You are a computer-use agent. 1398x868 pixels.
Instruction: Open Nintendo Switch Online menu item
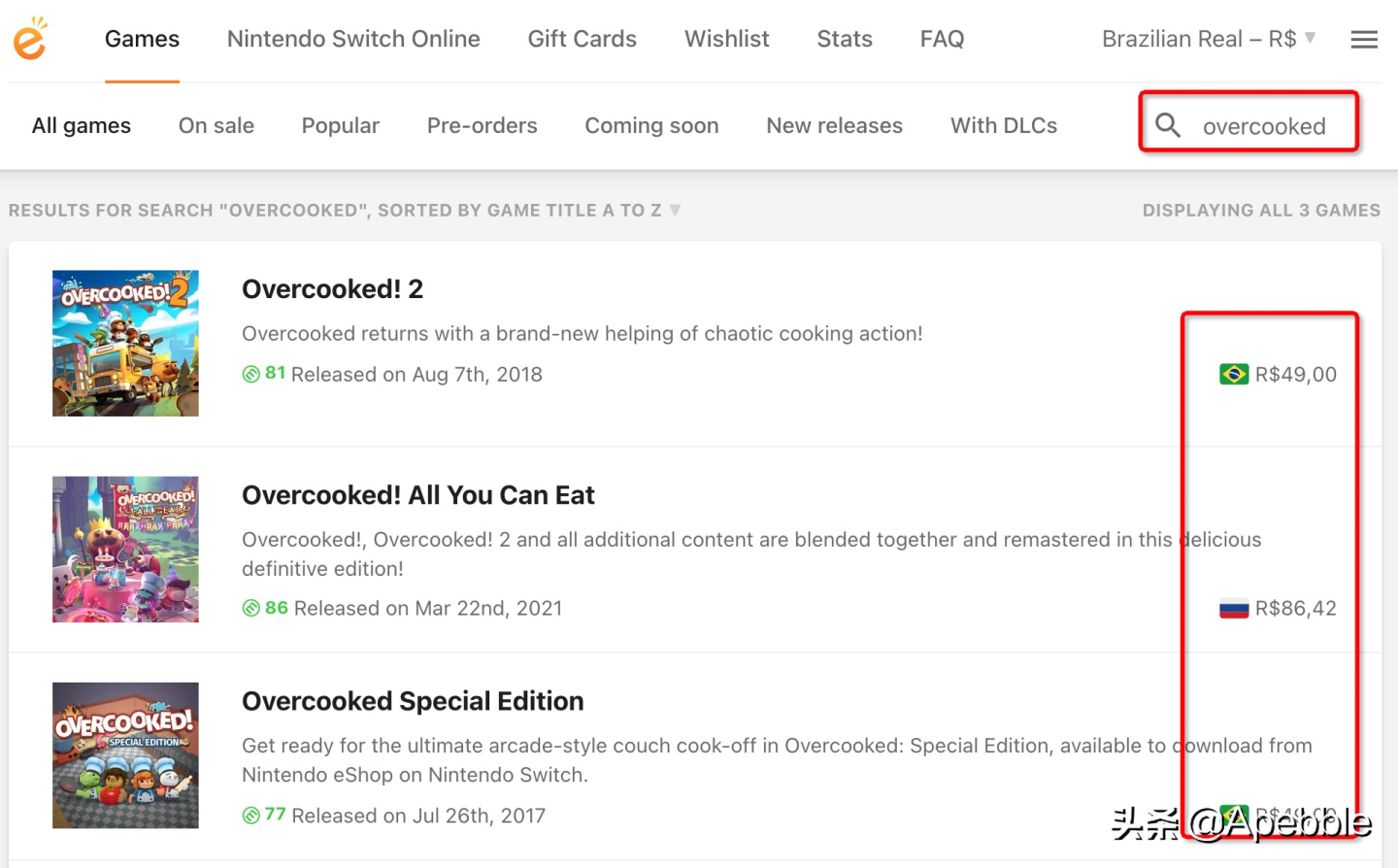[x=353, y=39]
